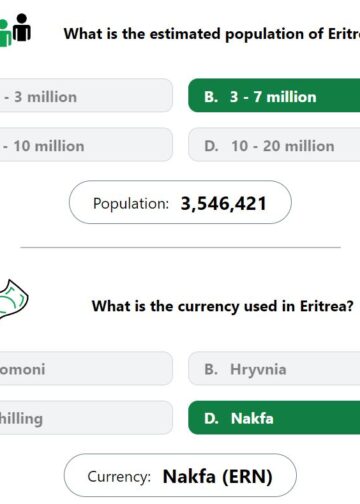This screenshot has height=504, width=360.
Task: Pick the '- 3 million' answer option
Action: [x=86, y=96]
